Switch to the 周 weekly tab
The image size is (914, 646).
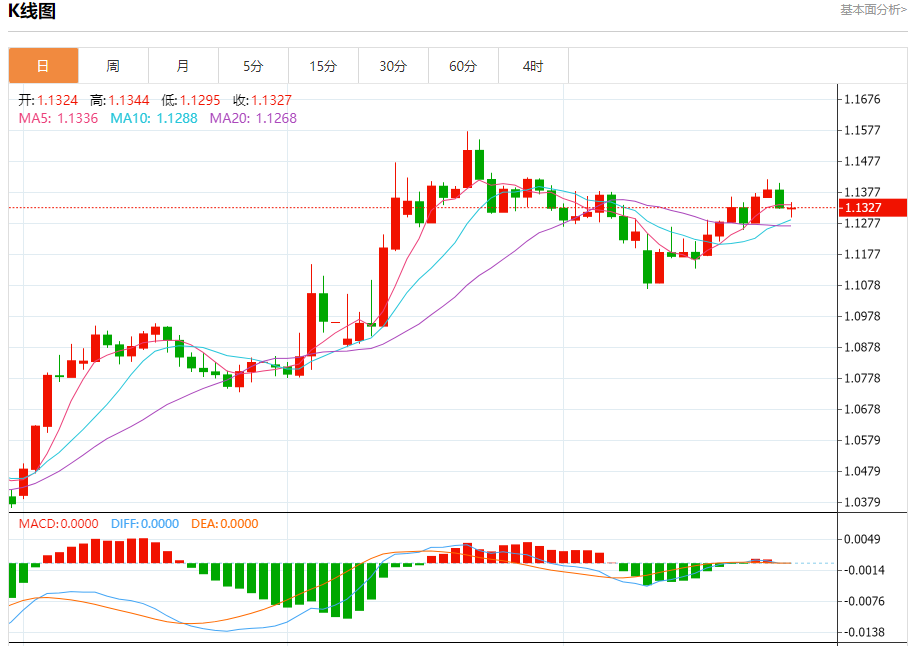click(x=114, y=66)
